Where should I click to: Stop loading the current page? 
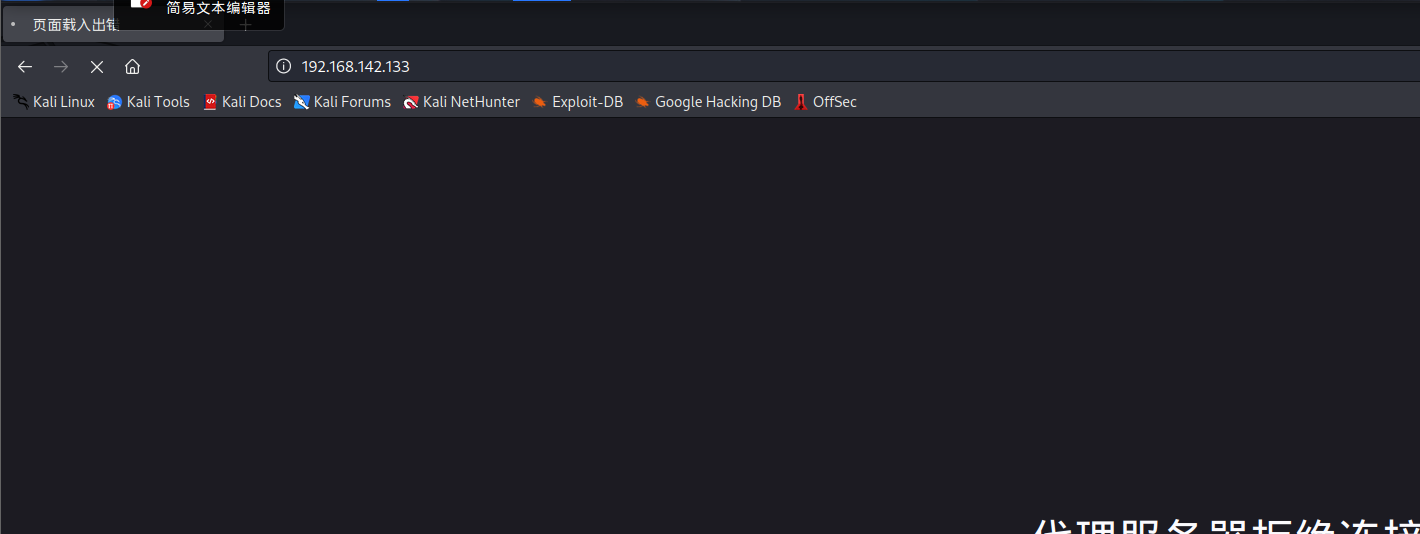click(x=97, y=67)
